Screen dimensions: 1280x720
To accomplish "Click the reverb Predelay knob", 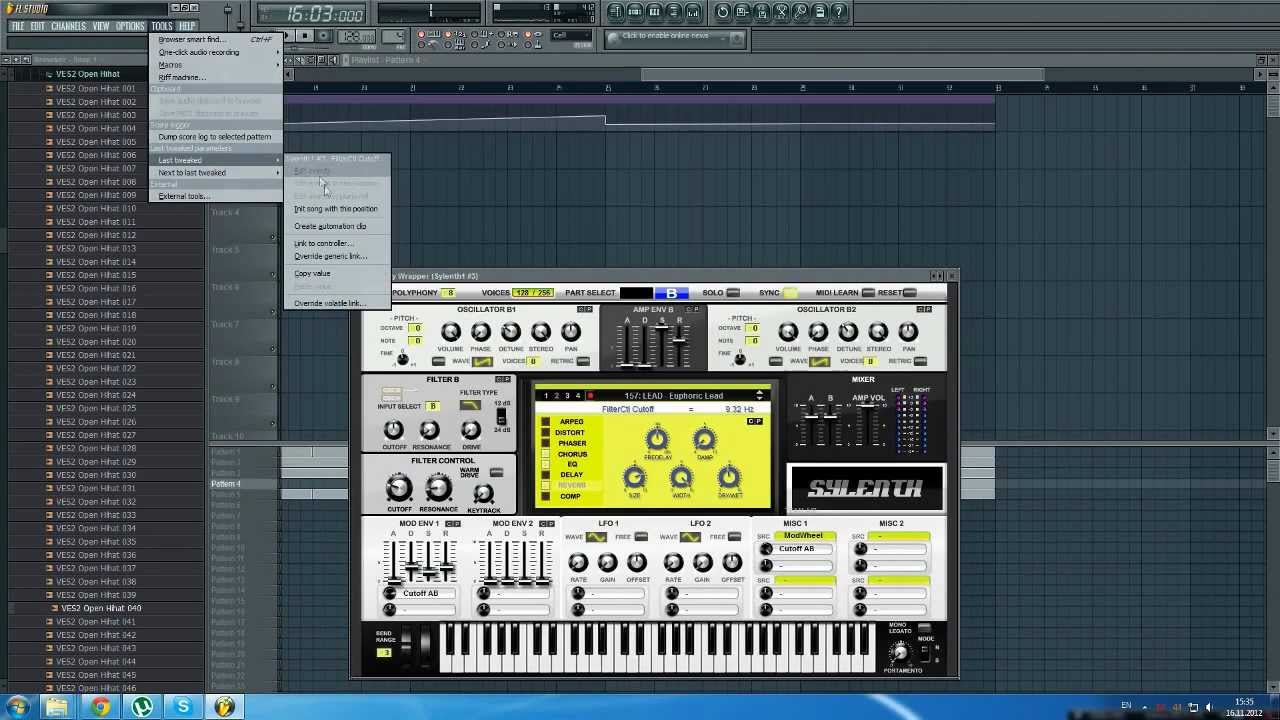I will [656, 439].
